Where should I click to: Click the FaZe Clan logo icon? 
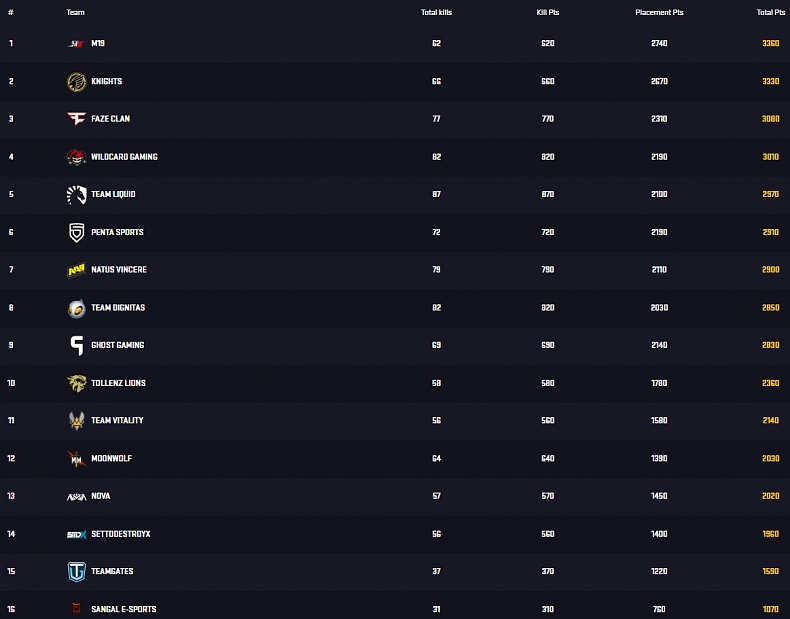coord(76,119)
